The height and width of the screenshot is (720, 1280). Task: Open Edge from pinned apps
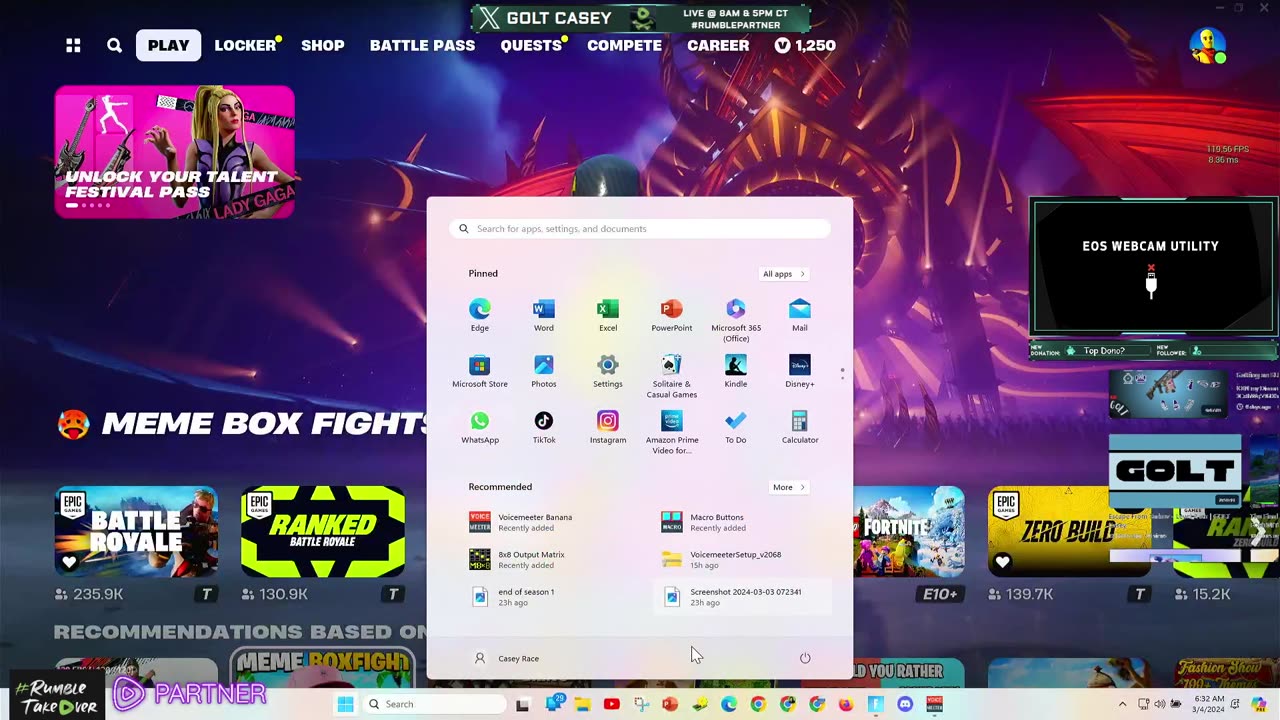pyautogui.click(x=480, y=315)
